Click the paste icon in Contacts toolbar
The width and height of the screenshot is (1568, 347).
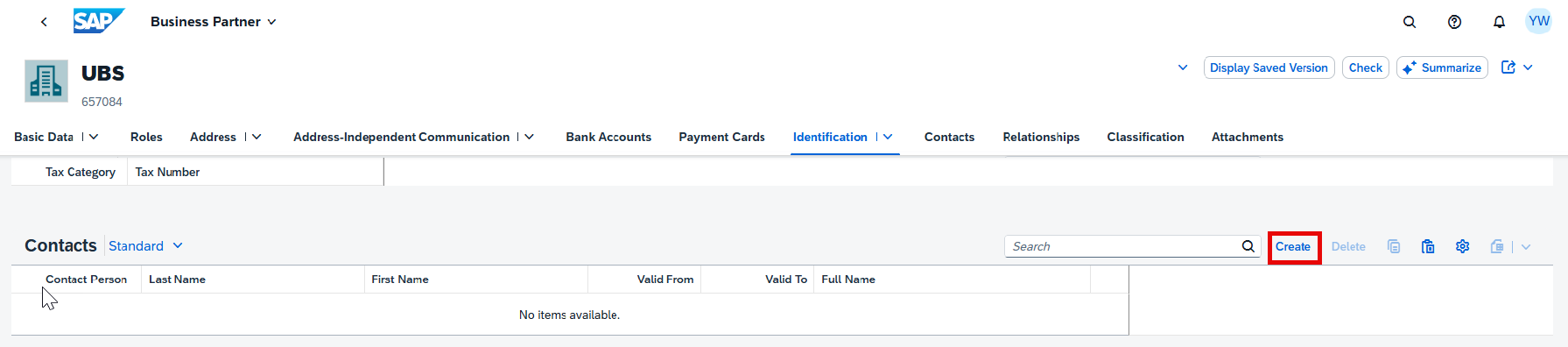pyautogui.click(x=1428, y=246)
